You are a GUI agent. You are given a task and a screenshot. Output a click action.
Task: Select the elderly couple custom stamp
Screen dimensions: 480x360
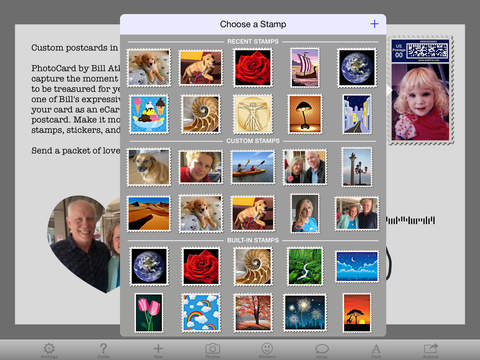(305, 167)
